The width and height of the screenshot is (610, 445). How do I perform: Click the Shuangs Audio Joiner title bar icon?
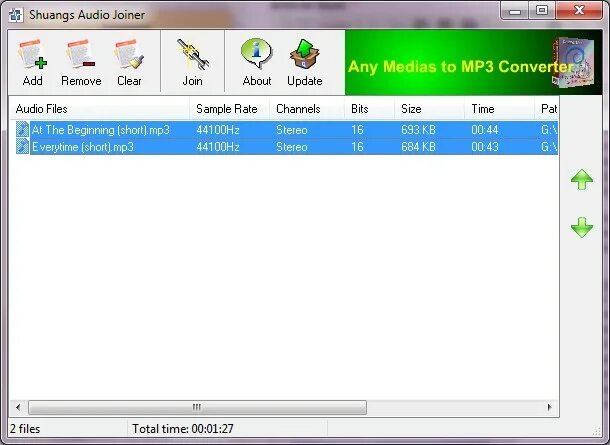[x=16, y=15]
